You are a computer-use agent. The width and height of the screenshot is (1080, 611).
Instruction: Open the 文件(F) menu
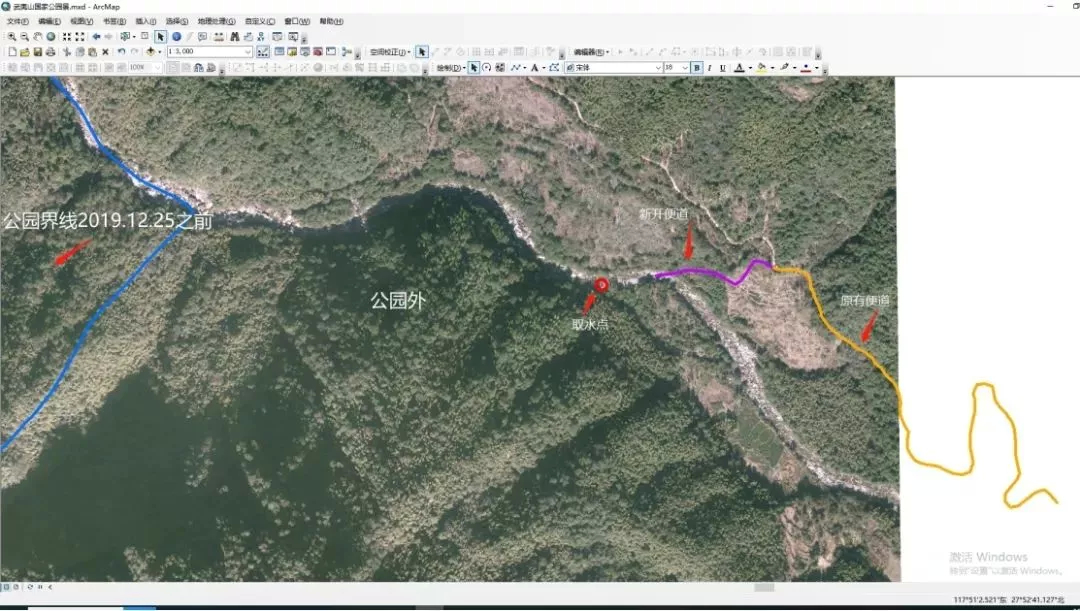pos(18,21)
